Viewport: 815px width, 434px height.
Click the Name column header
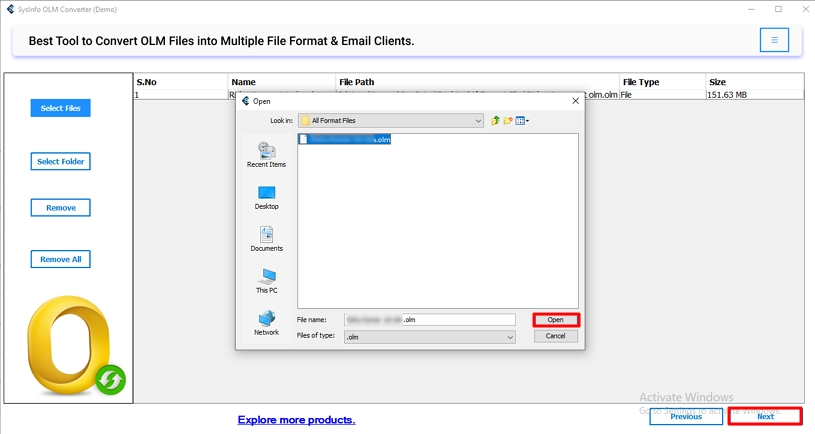281,82
